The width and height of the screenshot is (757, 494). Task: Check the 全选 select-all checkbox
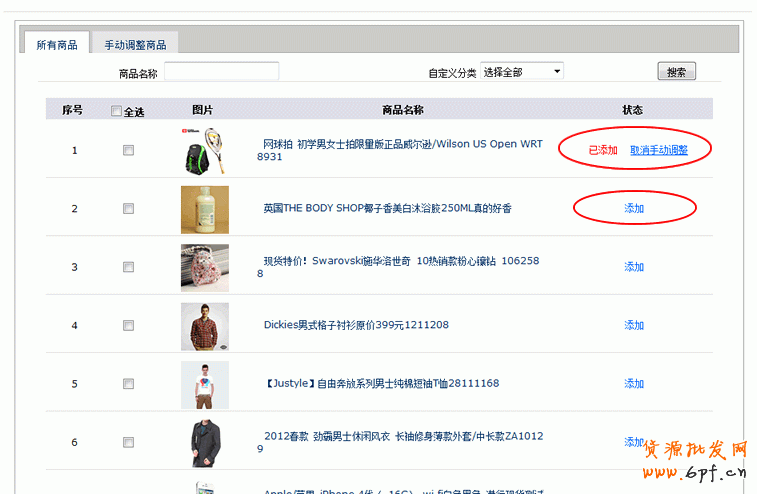[117, 111]
